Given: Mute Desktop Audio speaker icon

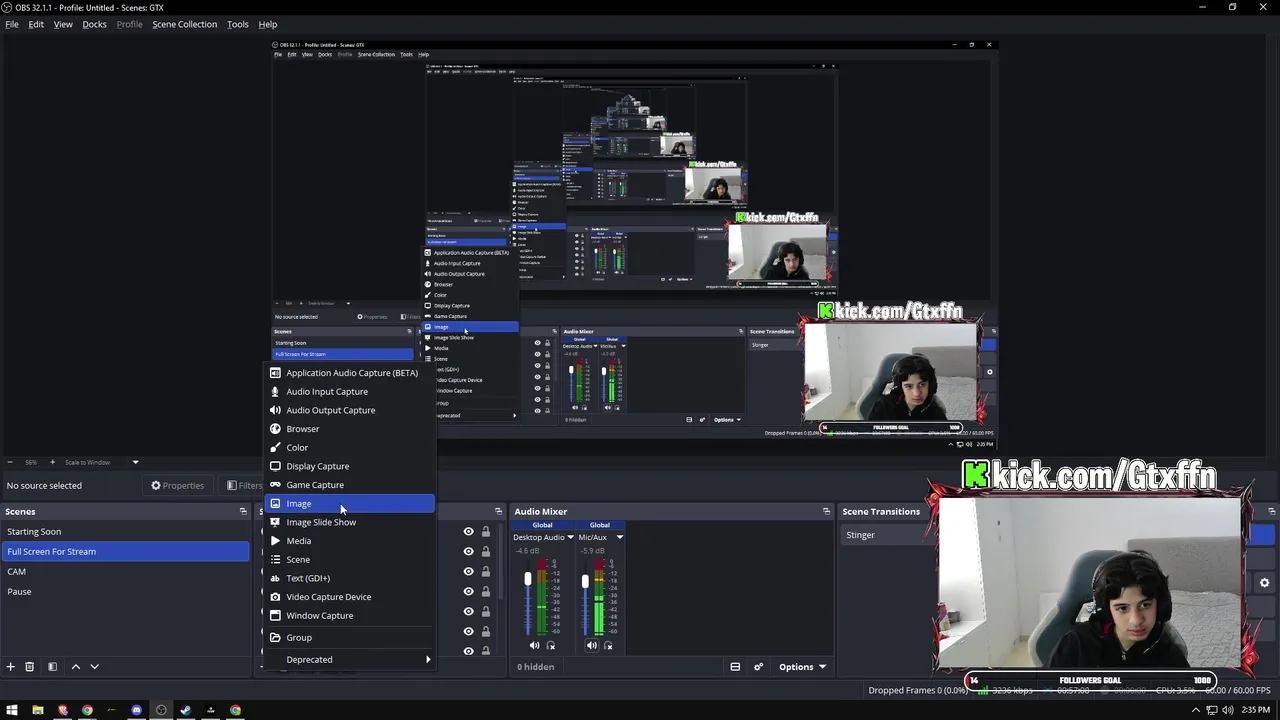Looking at the screenshot, I should point(534,646).
